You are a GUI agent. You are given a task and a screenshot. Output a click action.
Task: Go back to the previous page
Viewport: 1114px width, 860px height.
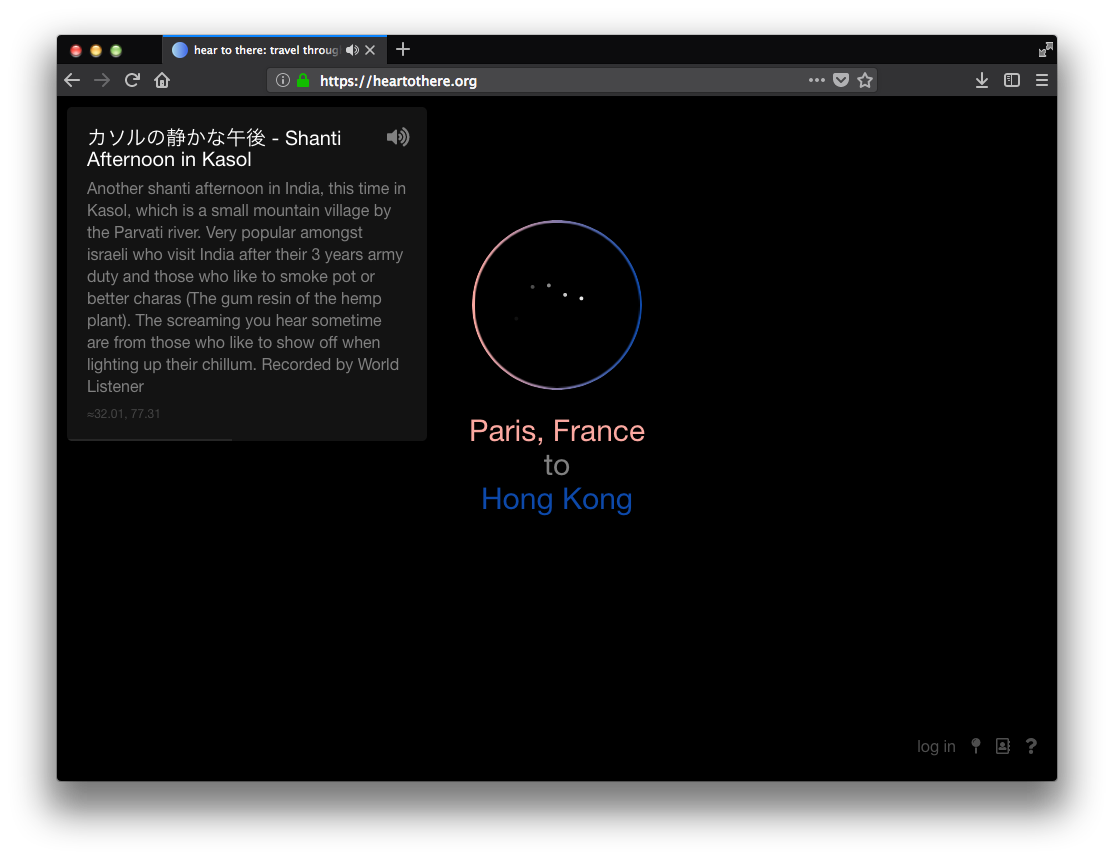[x=72, y=80]
